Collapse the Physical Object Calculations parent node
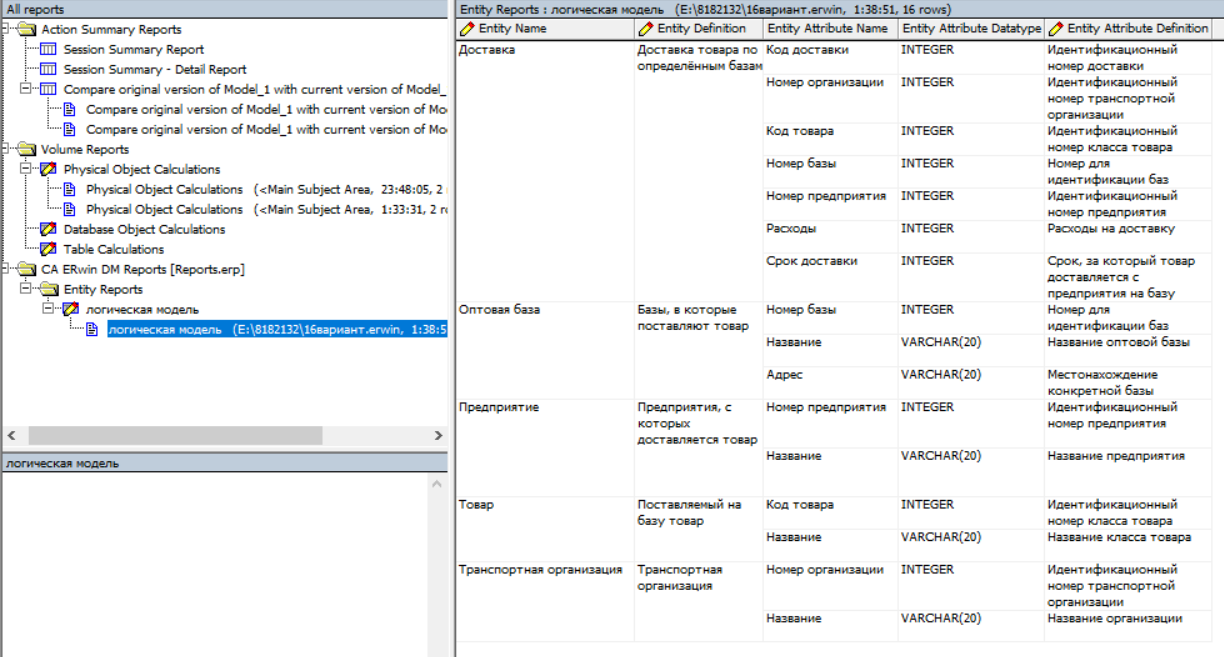 click(x=26, y=169)
